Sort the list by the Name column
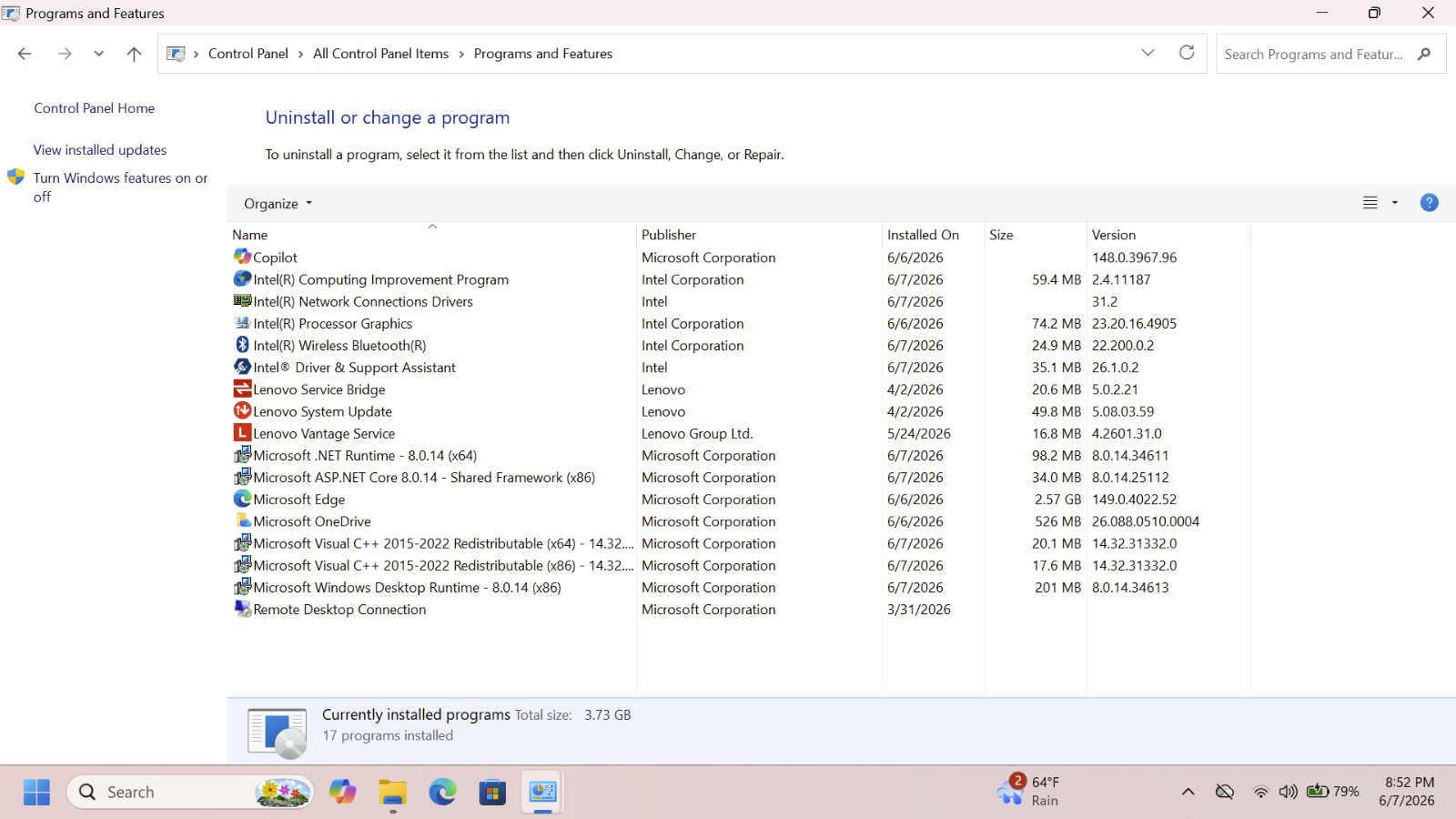Image resolution: width=1456 pixels, height=819 pixels. [432, 235]
